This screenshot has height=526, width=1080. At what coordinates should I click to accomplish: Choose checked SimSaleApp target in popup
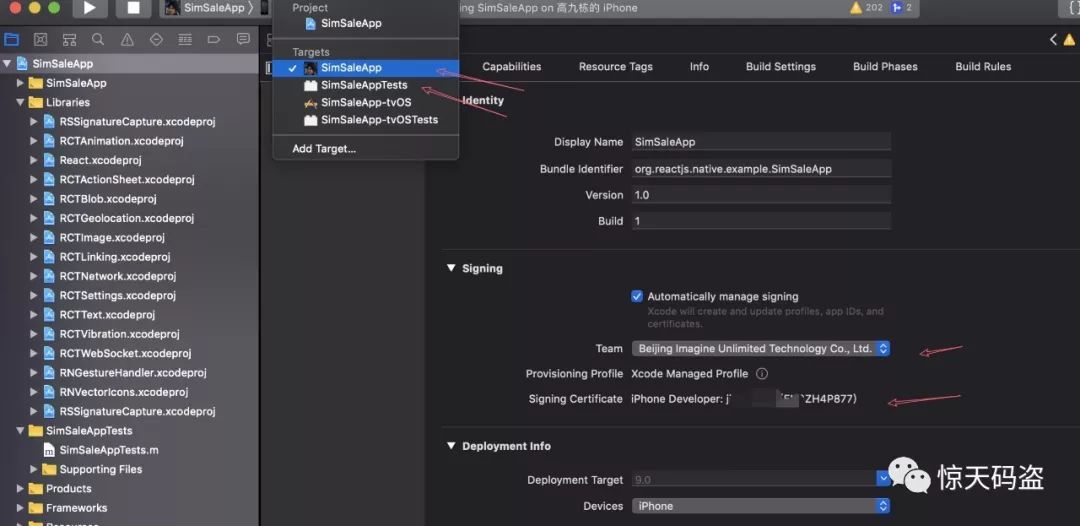pos(366,68)
